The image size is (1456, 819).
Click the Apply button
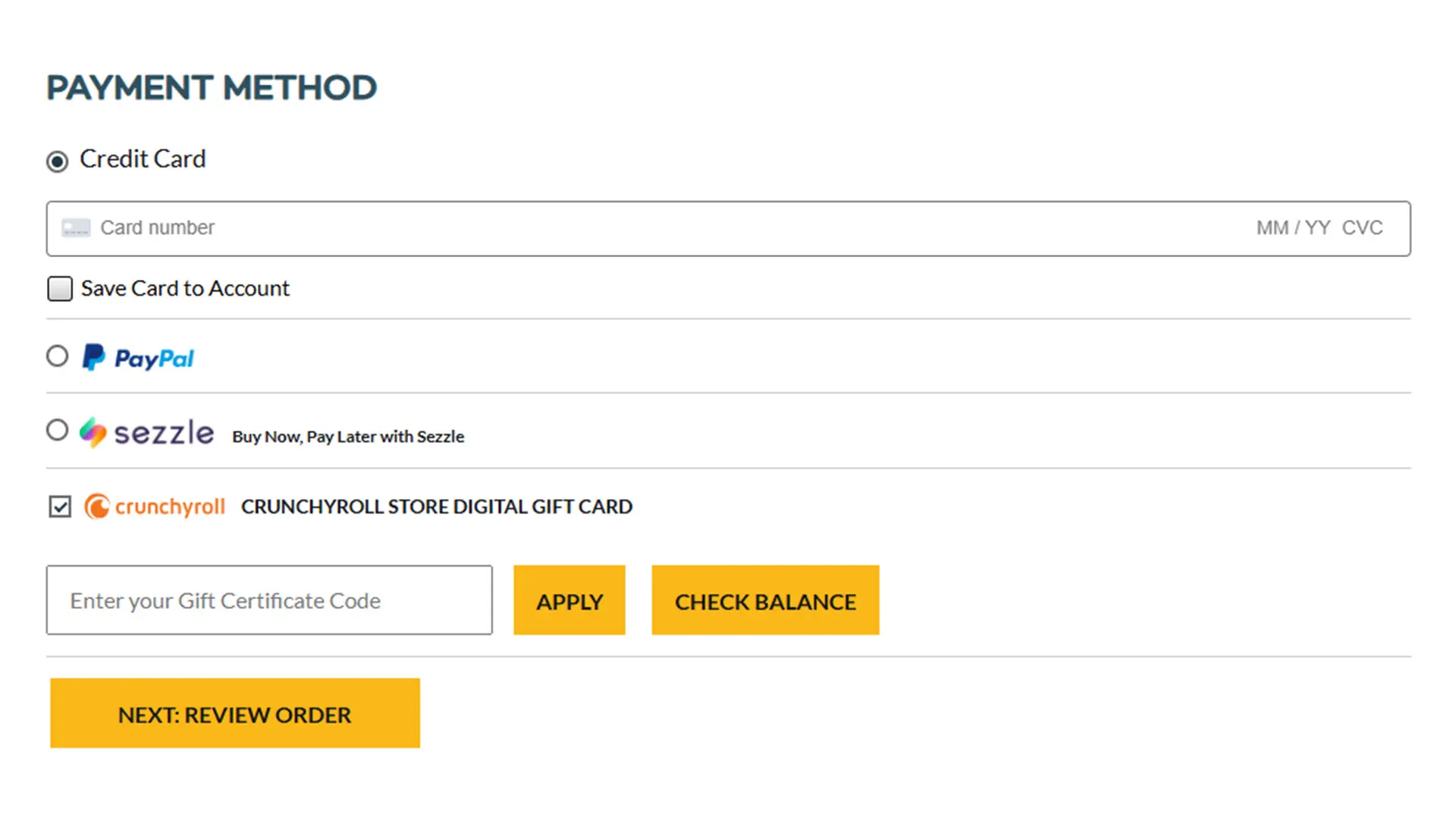point(569,600)
